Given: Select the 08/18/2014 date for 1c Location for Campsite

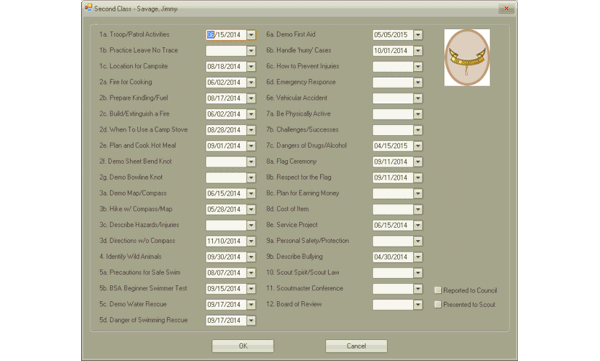Looking at the screenshot, I should pyautogui.click(x=226, y=67).
